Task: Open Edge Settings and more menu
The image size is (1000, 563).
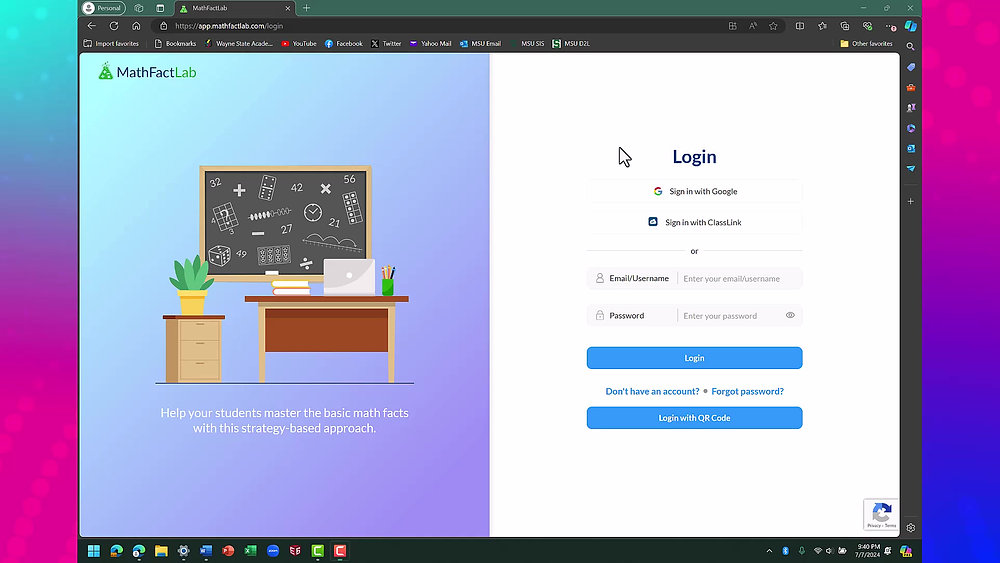Action: [x=890, y=26]
